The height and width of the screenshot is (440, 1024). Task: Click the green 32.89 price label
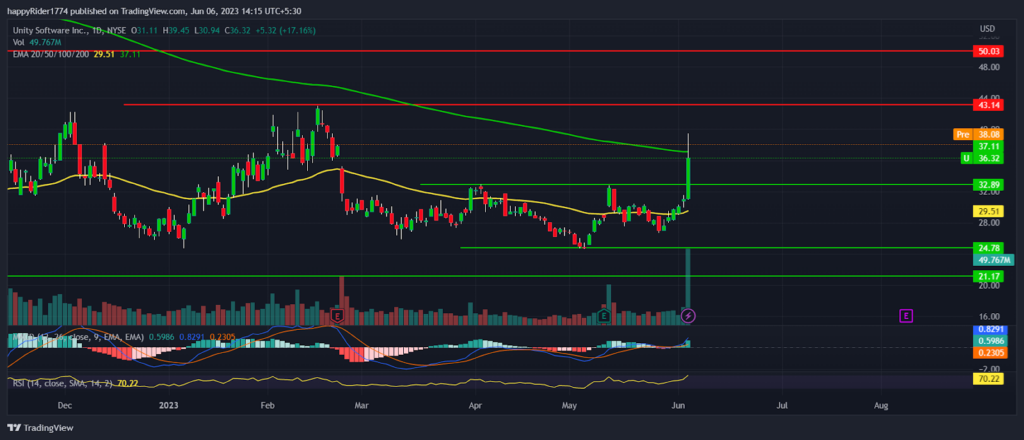point(988,185)
